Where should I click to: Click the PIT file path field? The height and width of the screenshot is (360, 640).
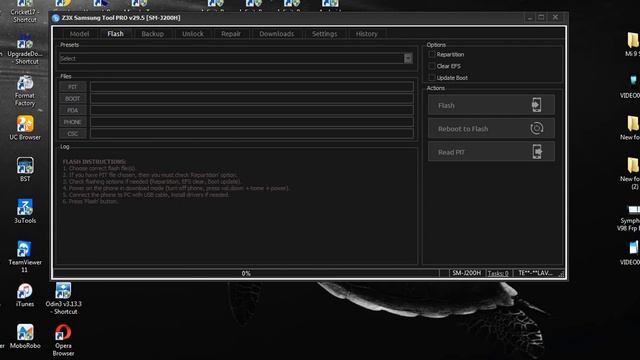[x=252, y=87]
